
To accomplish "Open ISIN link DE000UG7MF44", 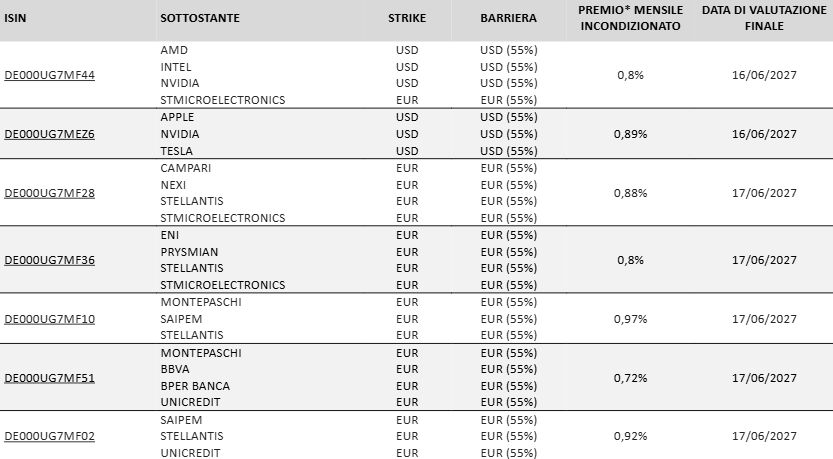I will 50,75.
